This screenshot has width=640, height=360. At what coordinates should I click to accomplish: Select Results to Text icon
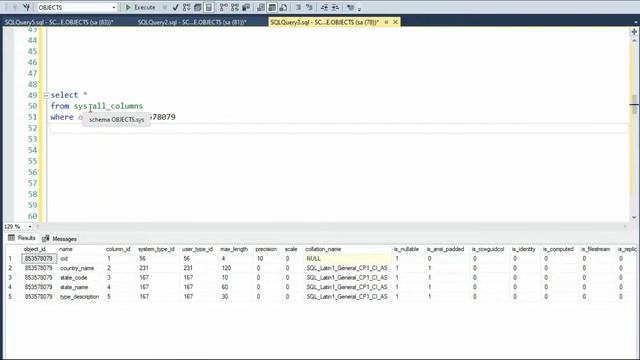point(261,7)
